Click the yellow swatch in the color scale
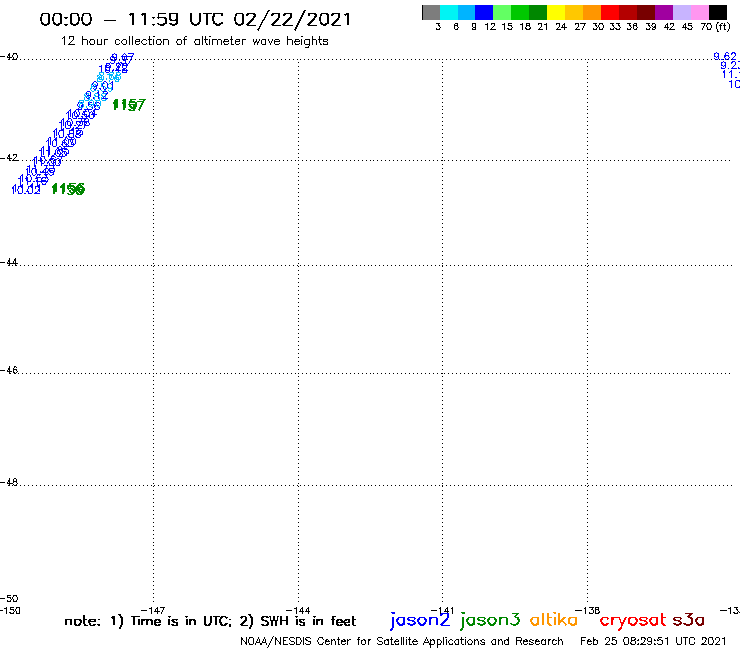Screen dimensions: 740x650 pyautogui.click(x=556, y=12)
